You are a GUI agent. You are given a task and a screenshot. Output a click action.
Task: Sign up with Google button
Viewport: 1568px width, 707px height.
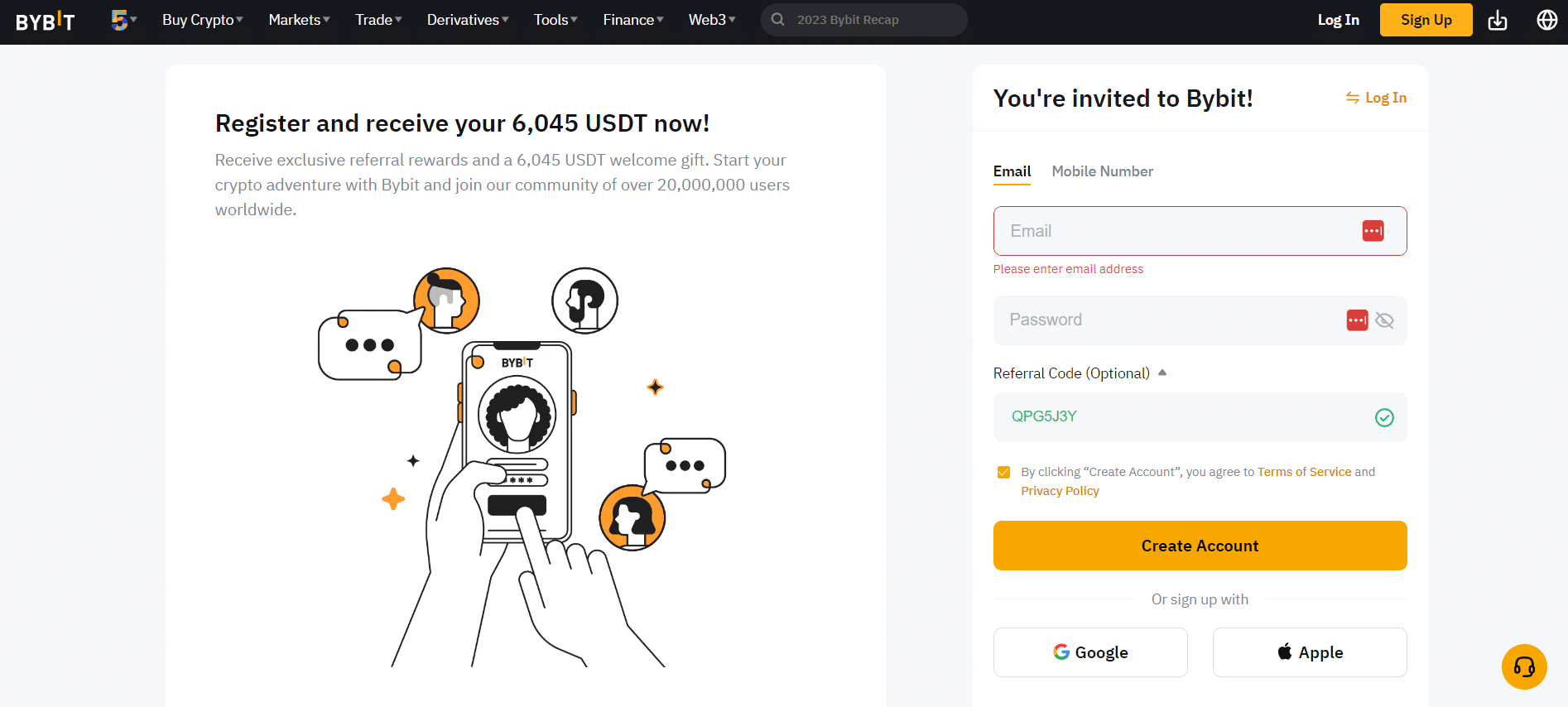(x=1090, y=652)
